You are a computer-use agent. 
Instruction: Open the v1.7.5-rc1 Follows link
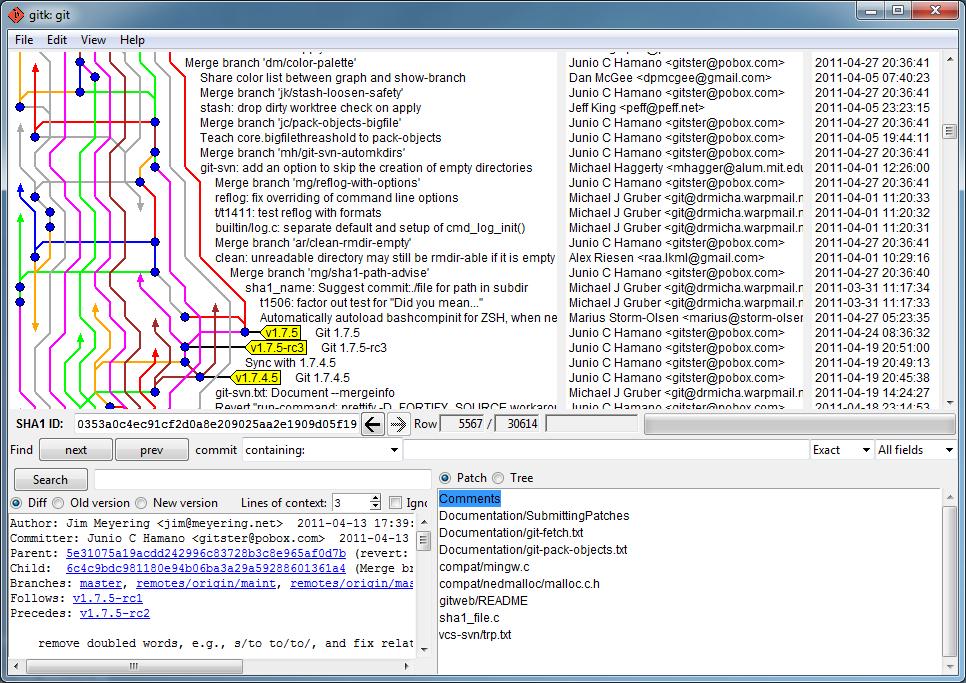(x=107, y=598)
